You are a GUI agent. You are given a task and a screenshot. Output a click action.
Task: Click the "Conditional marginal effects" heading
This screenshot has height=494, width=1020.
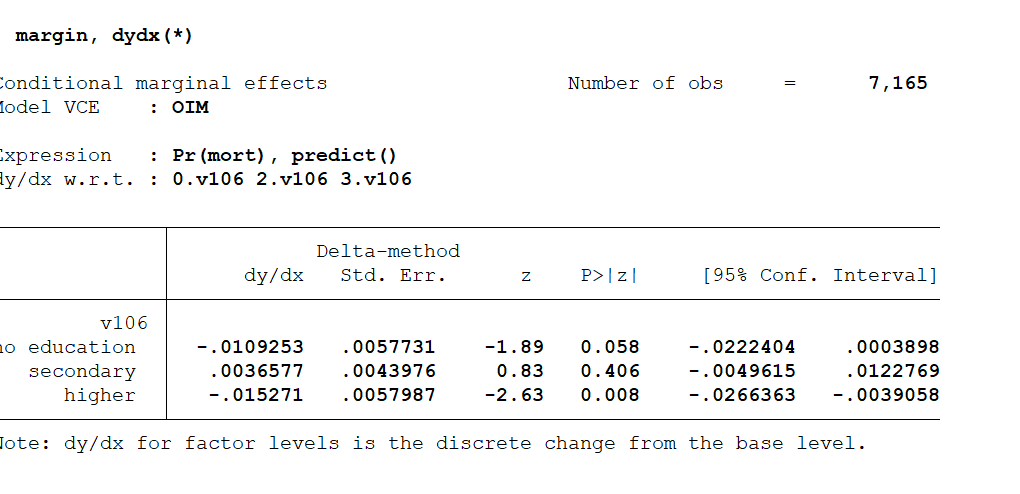[163, 83]
